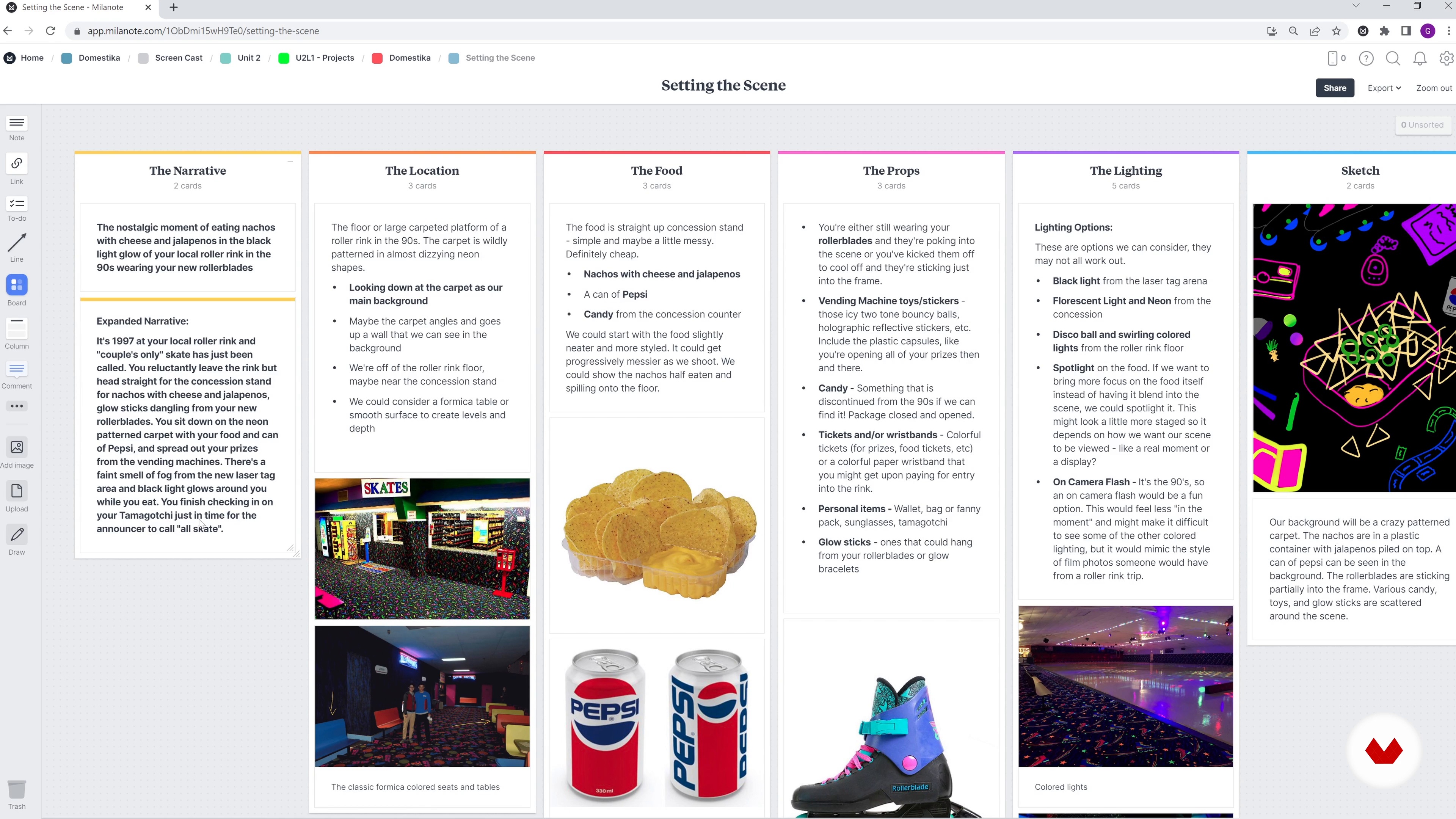Open Chrome profile avatar G
The height and width of the screenshot is (819, 1456).
click(1428, 31)
